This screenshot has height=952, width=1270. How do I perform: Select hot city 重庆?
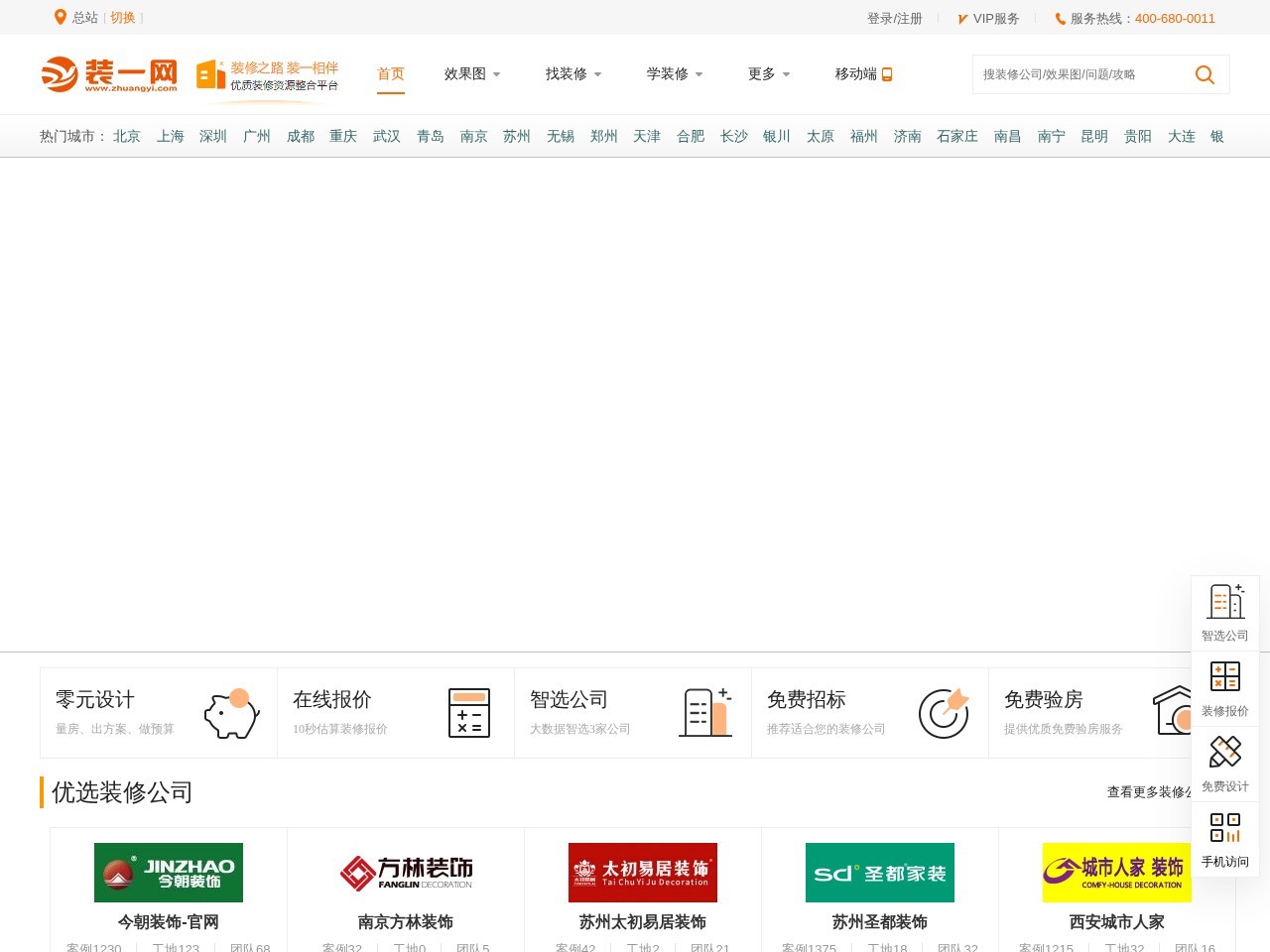coord(343,137)
